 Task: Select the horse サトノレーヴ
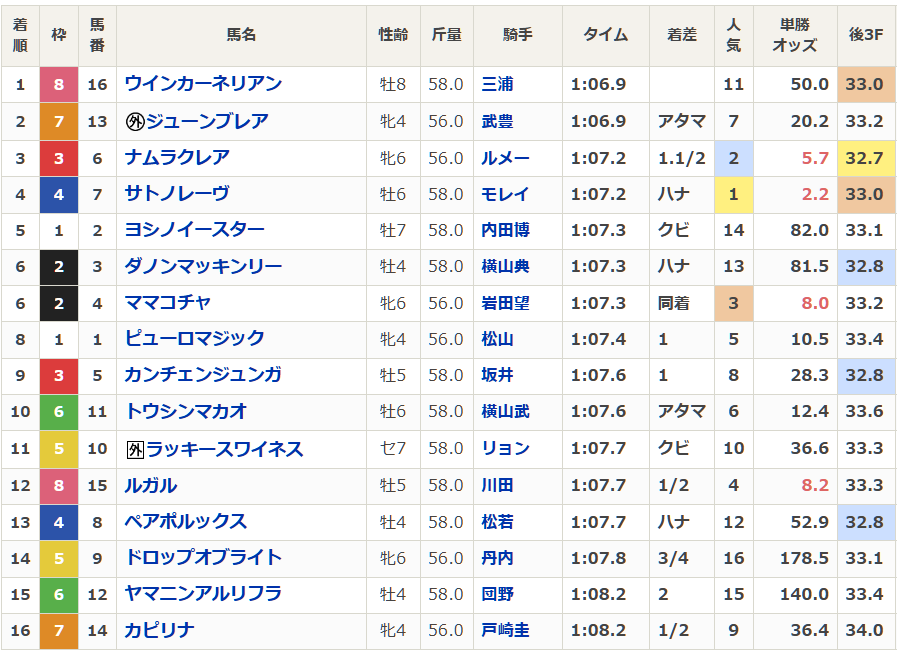point(177,194)
